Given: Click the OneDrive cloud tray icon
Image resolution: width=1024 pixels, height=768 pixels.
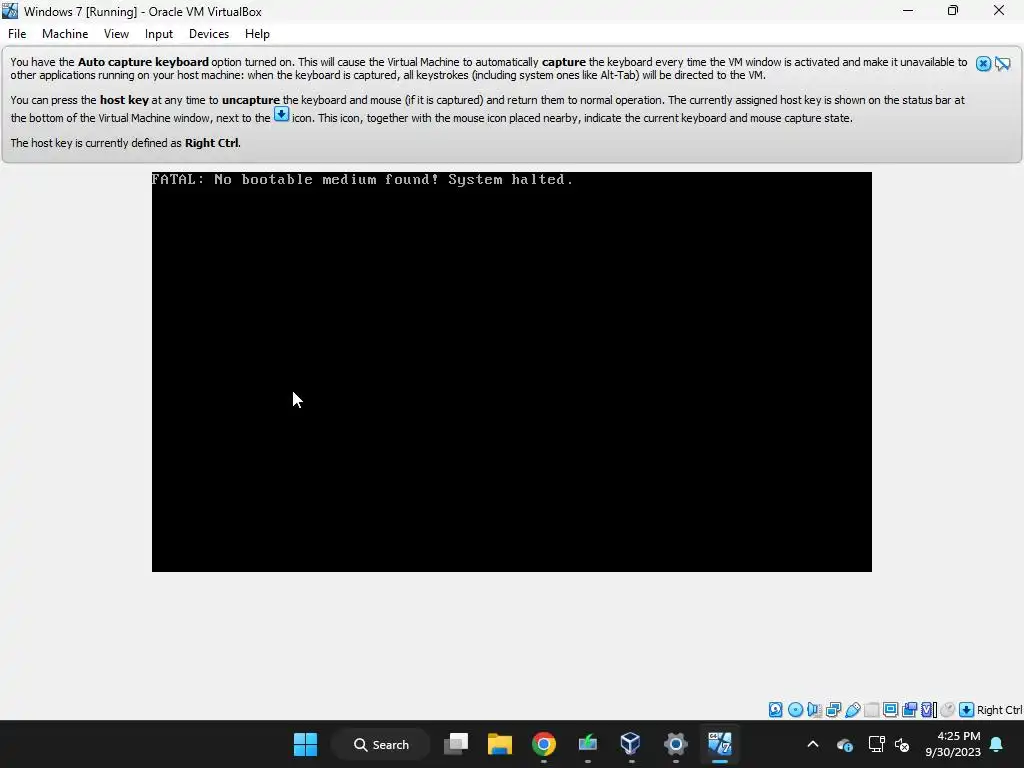Looking at the screenshot, I should click(x=844, y=744).
